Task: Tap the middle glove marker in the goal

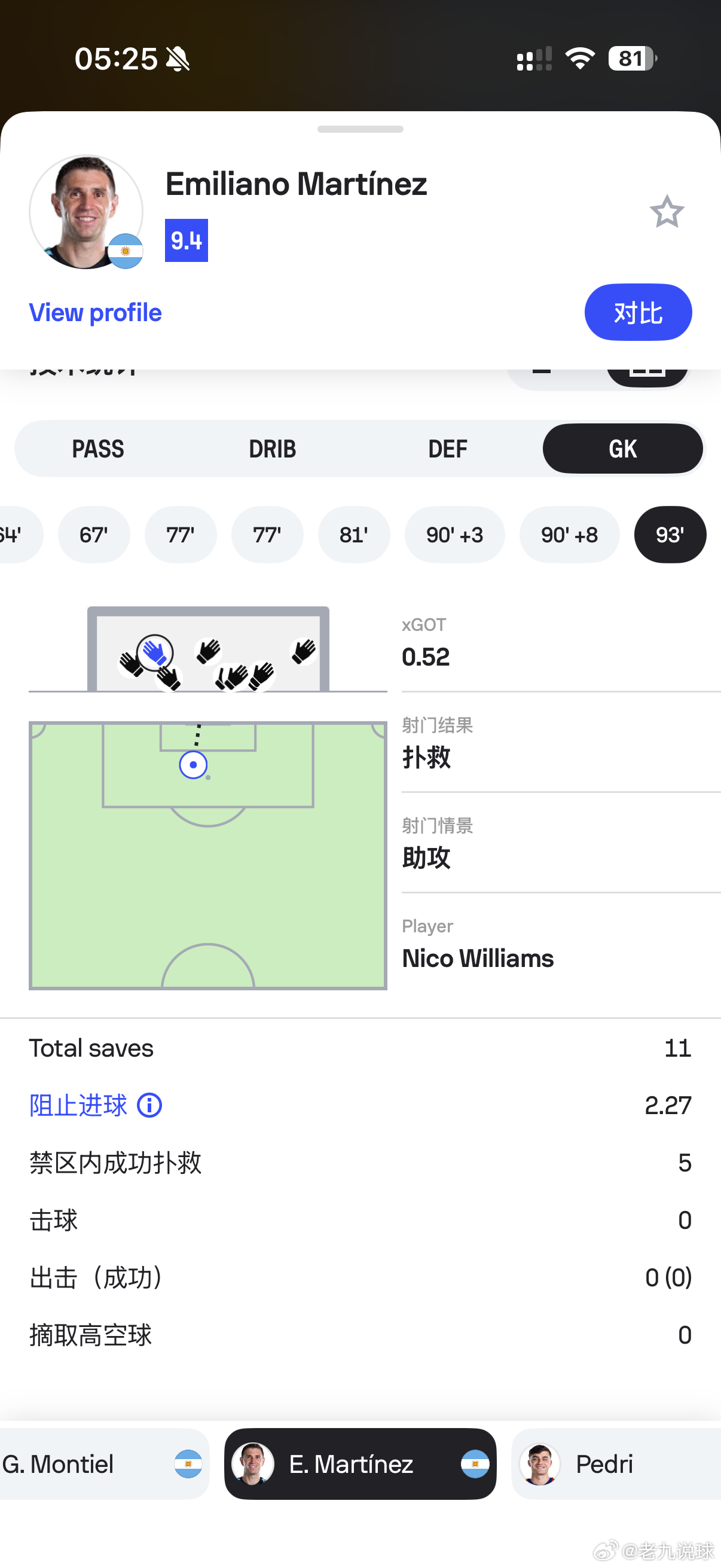Action: coord(208,651)
